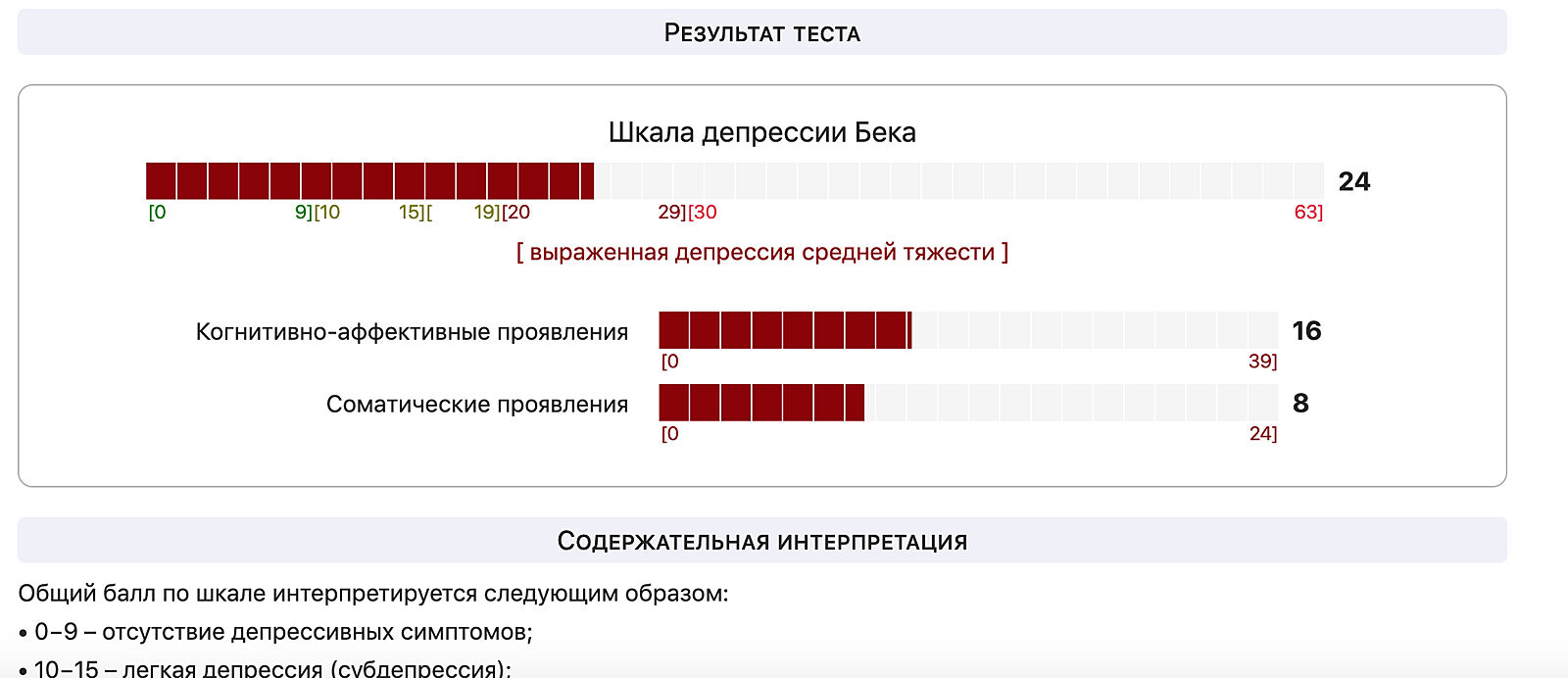Click the "Шкала депрессии Бека" title
Screen dimensions: 1568x678
pos(761,132)
